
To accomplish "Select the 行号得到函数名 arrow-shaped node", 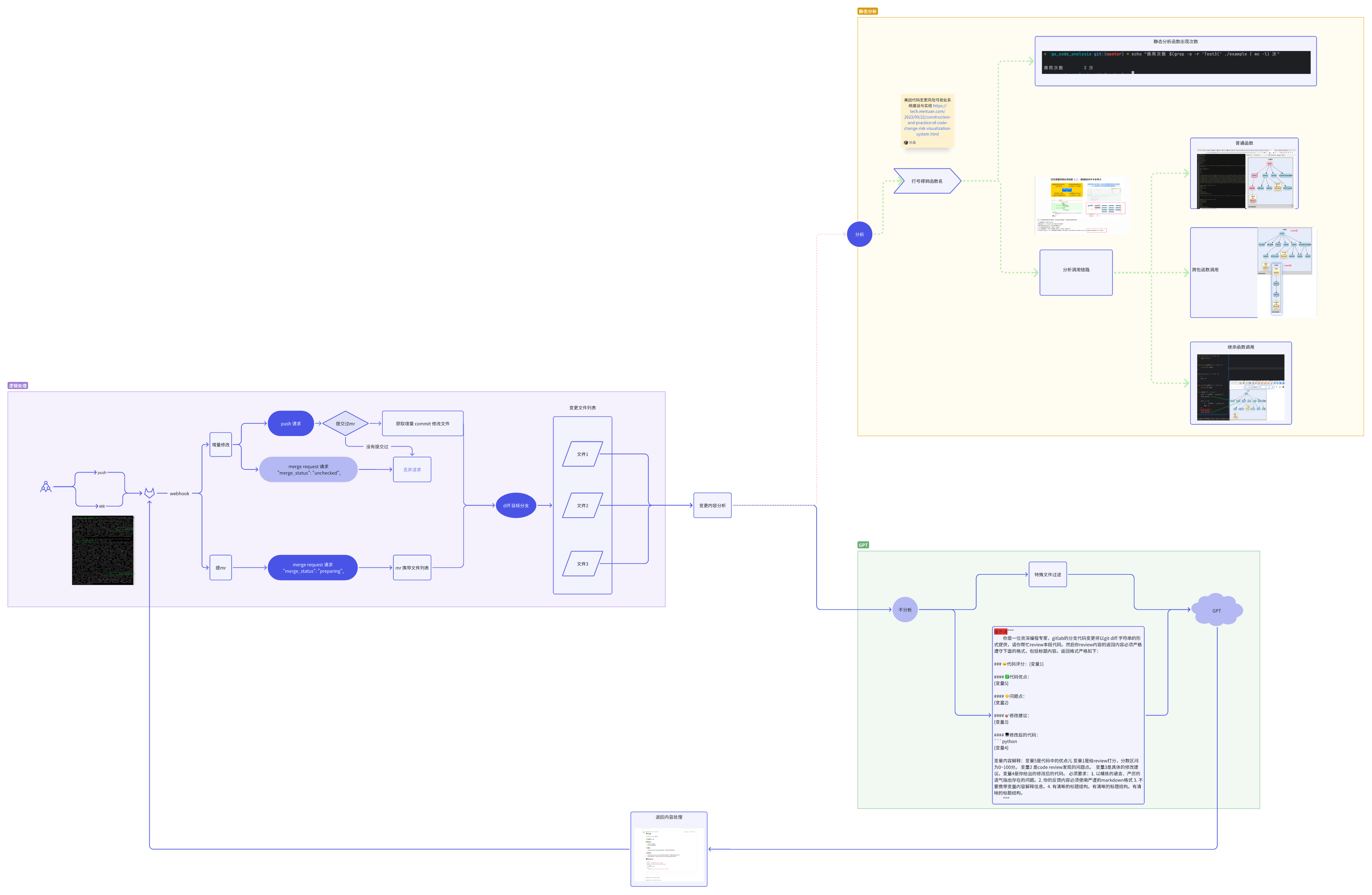I will click(x=926, y=181).
